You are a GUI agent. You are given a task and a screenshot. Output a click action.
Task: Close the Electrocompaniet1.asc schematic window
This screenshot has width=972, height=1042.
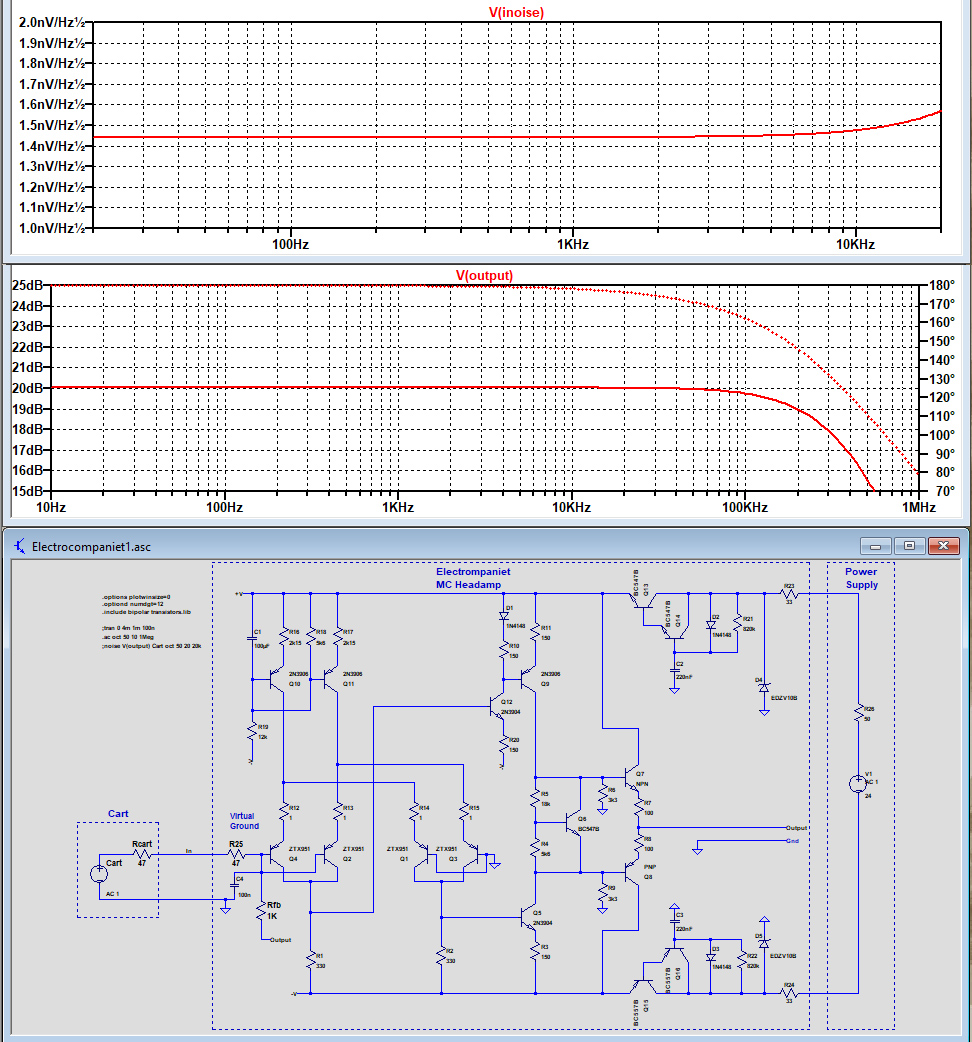943,546
